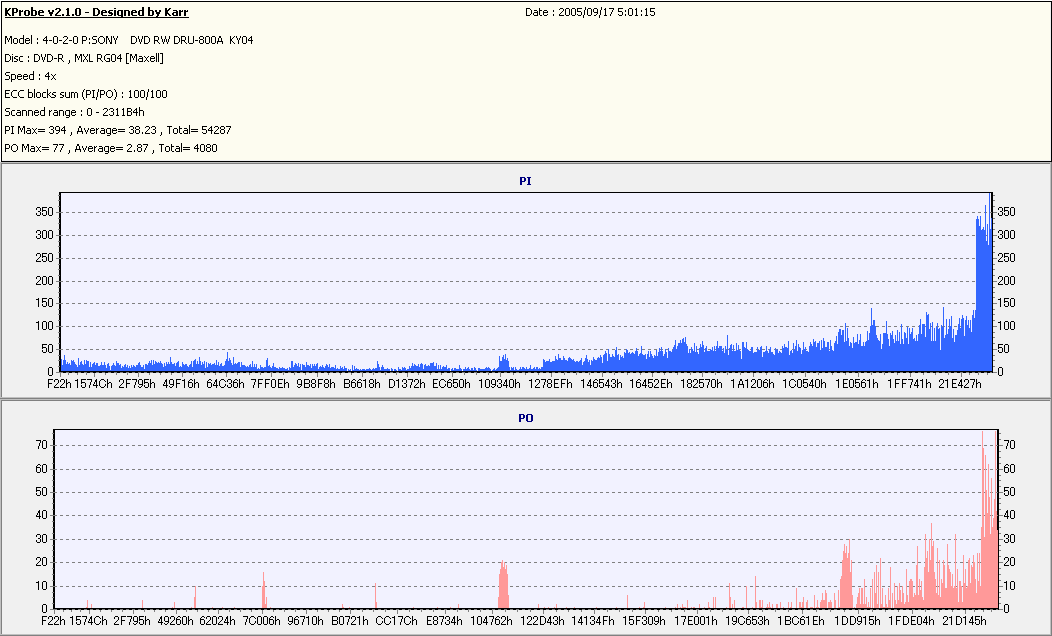Image resolution: width=1052 pixels, height=636 pixels.
Task: Click '96710h' label under the PO chart
Action: click(305, 621)
